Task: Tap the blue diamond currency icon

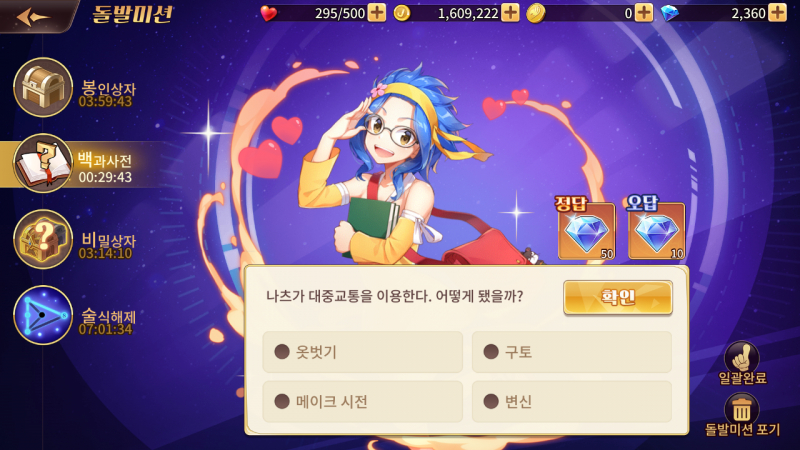Action: 669,13
